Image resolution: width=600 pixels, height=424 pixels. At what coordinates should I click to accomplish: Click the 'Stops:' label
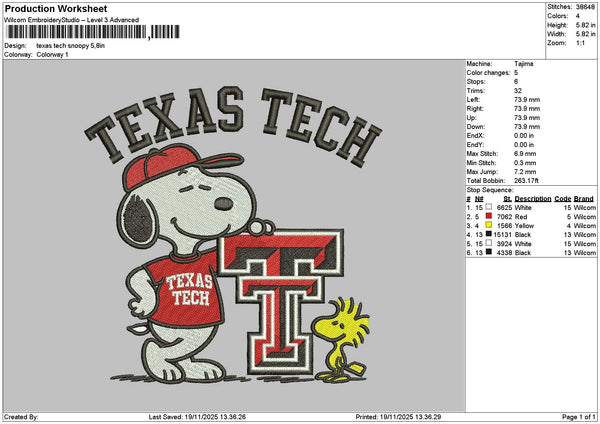[476, 82]
